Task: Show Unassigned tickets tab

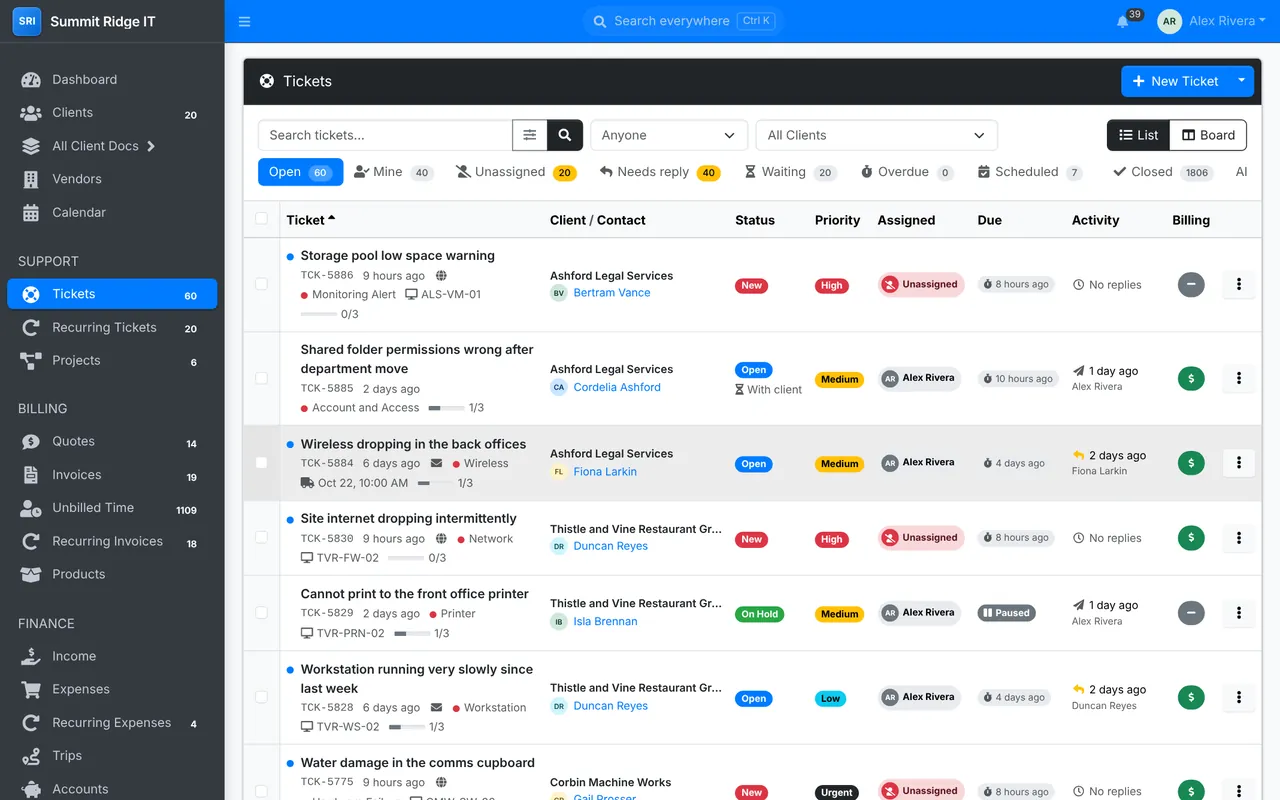Action: (x=516, y=172)
